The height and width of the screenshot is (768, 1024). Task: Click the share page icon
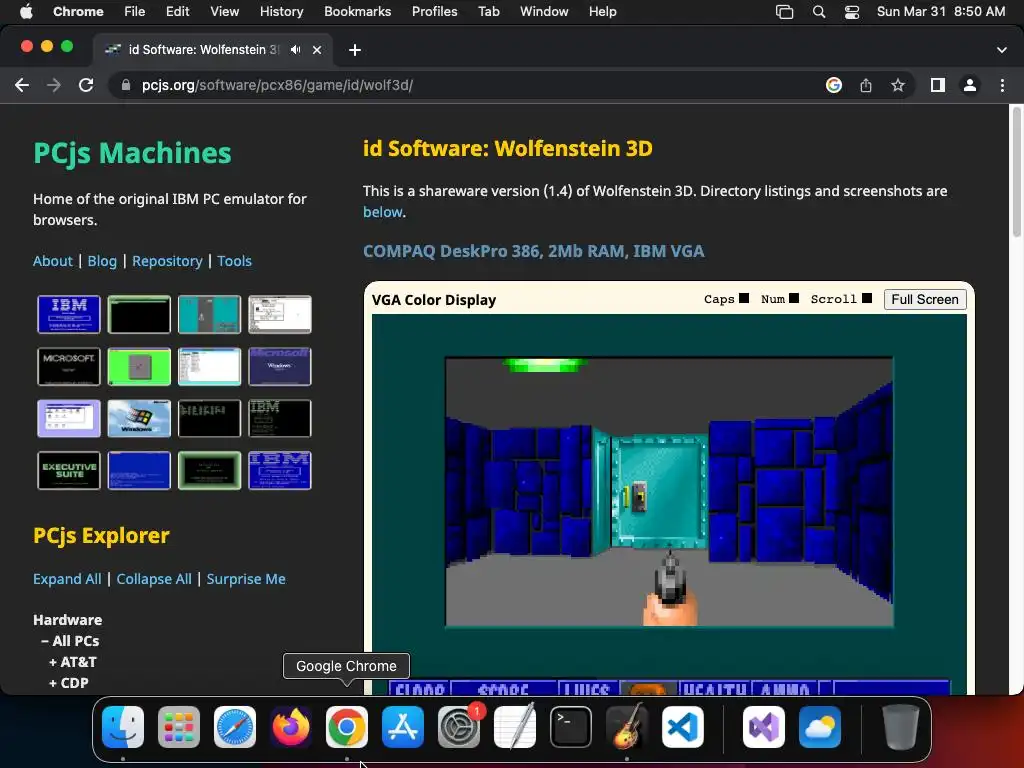coord(866,85)
